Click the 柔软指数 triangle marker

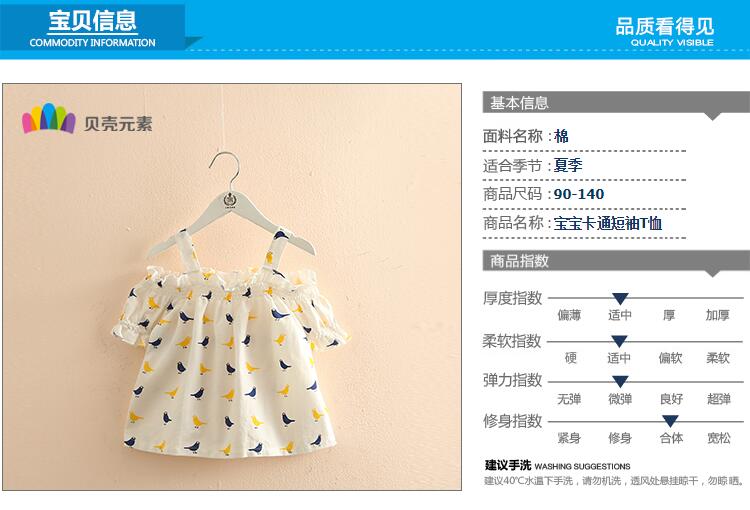619,341
